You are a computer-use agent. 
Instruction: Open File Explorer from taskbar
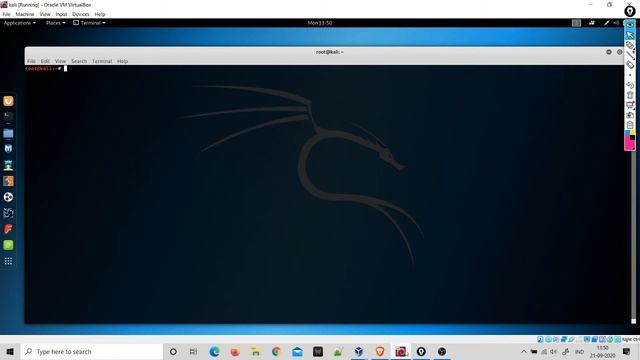256,351
